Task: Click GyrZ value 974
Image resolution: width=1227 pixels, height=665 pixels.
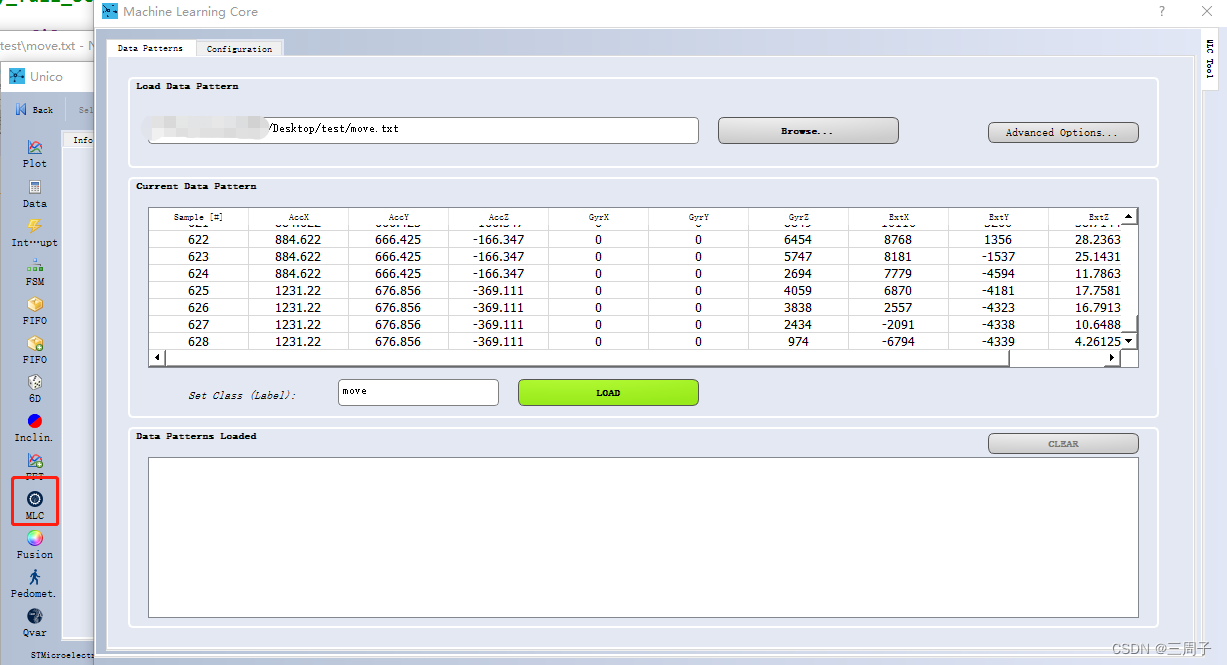Action: (x=798, y=342)
